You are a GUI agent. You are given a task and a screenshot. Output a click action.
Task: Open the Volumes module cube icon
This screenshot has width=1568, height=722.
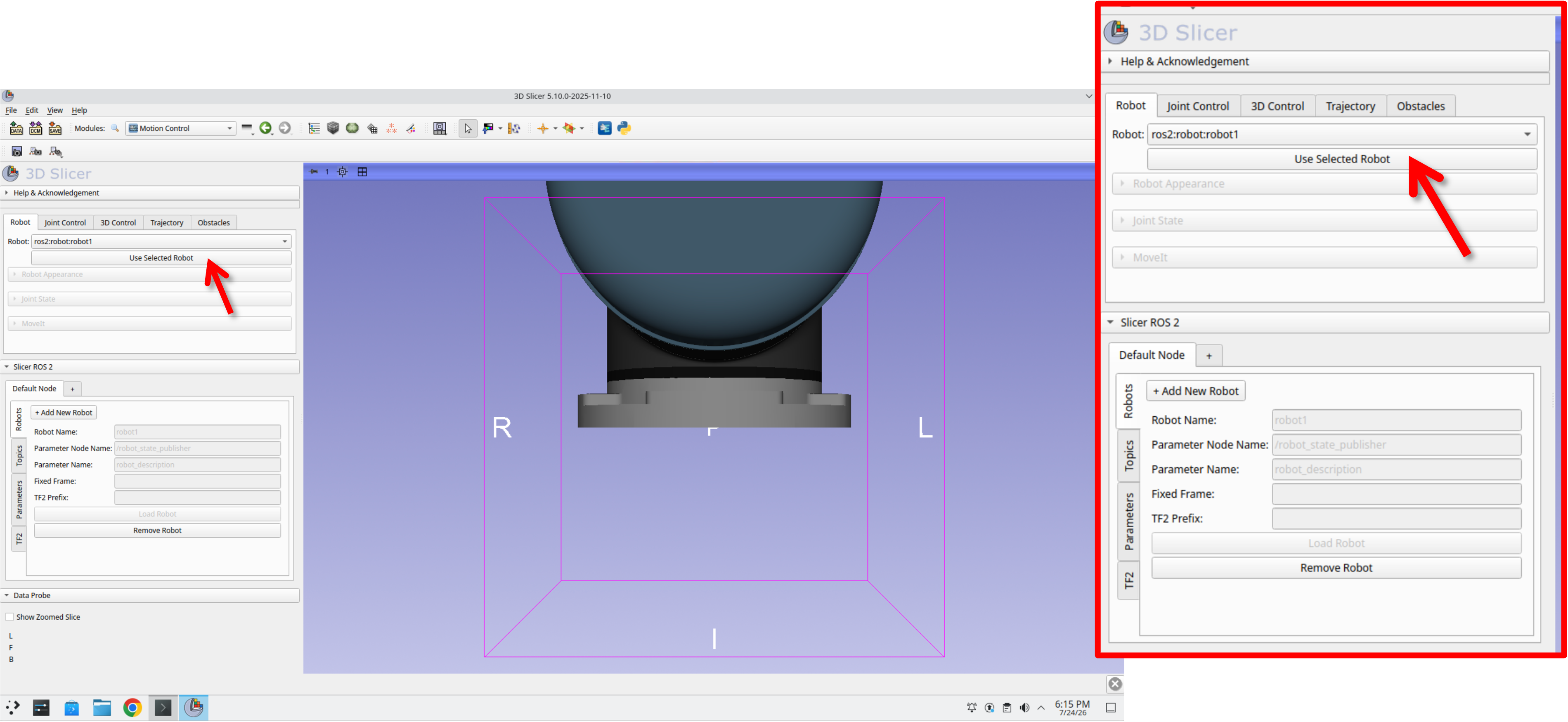(x=333, y=128)
